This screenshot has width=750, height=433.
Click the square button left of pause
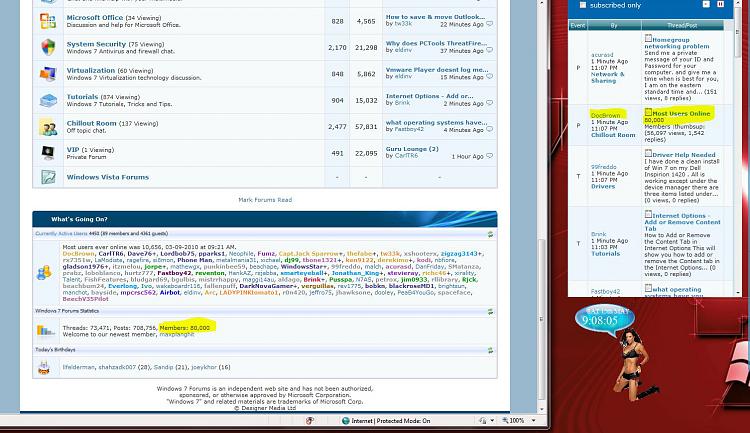706,4
